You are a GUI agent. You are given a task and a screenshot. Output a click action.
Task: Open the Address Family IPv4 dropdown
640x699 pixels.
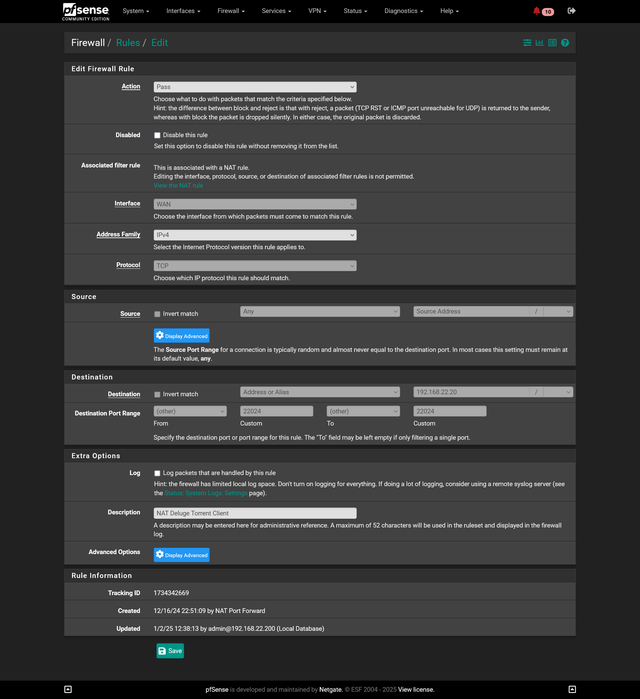click(255, 235)
